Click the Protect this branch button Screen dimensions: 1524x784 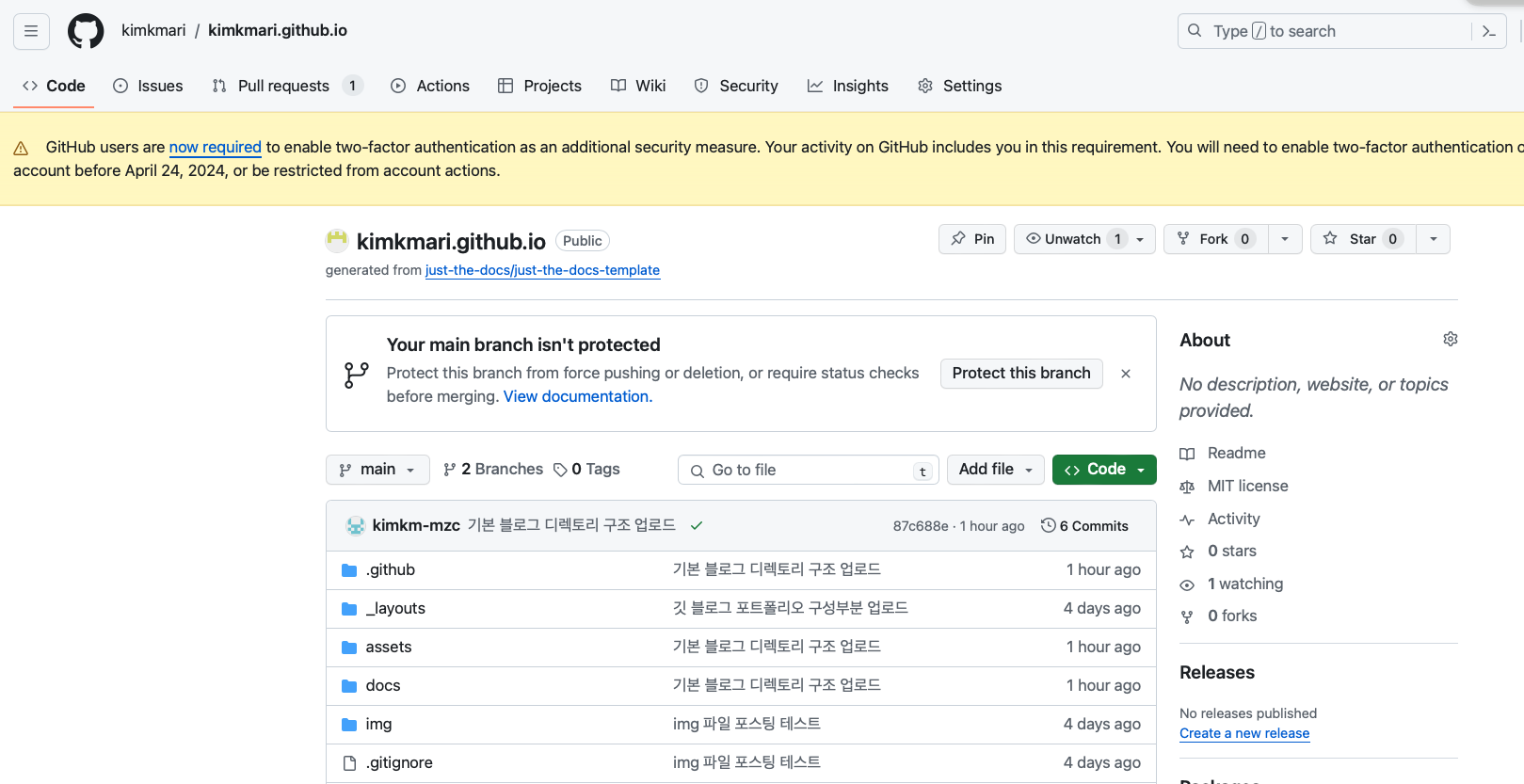(x=1020, y=374)
